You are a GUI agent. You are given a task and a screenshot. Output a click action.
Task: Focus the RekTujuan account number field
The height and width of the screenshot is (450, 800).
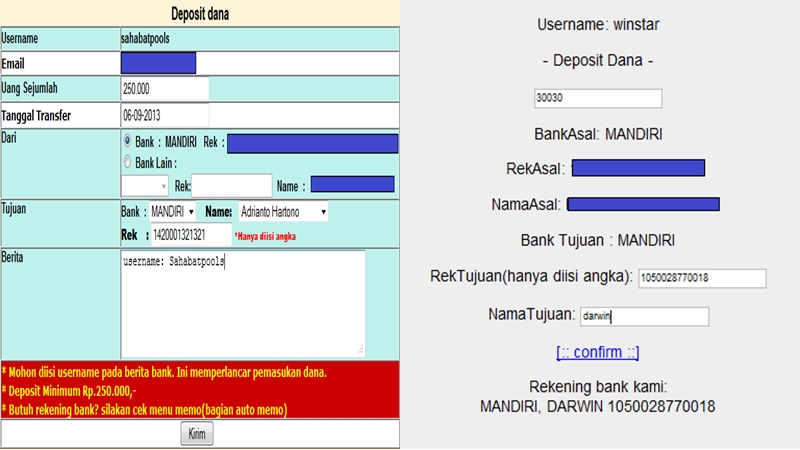pyautogui.click(x=702, y=277)
